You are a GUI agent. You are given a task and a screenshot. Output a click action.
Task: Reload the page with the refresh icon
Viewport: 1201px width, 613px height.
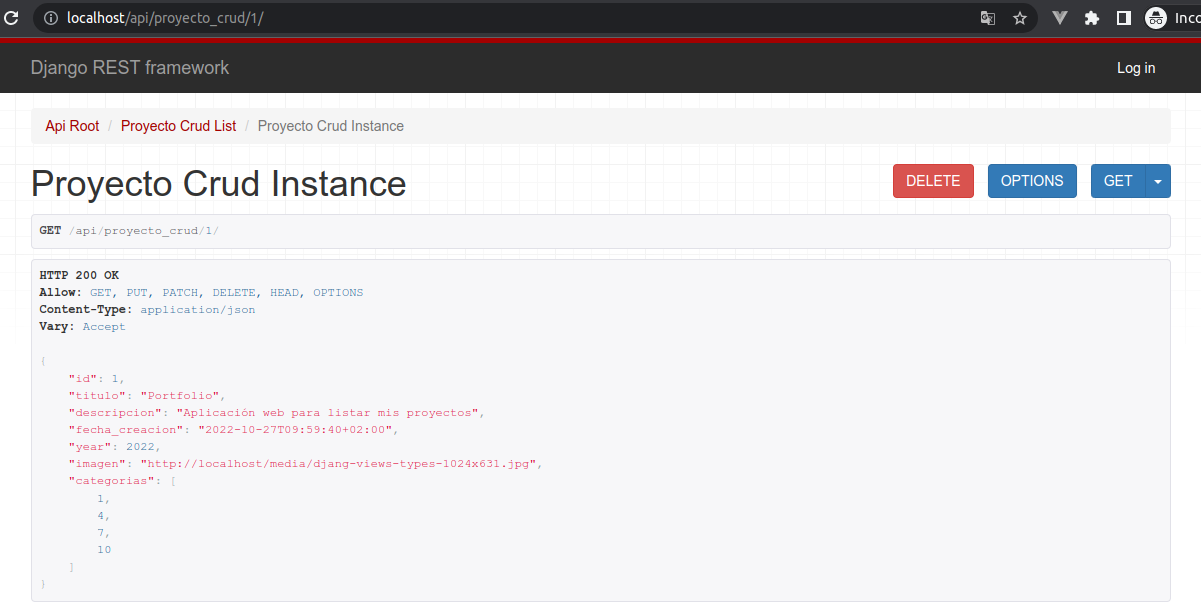11,18
